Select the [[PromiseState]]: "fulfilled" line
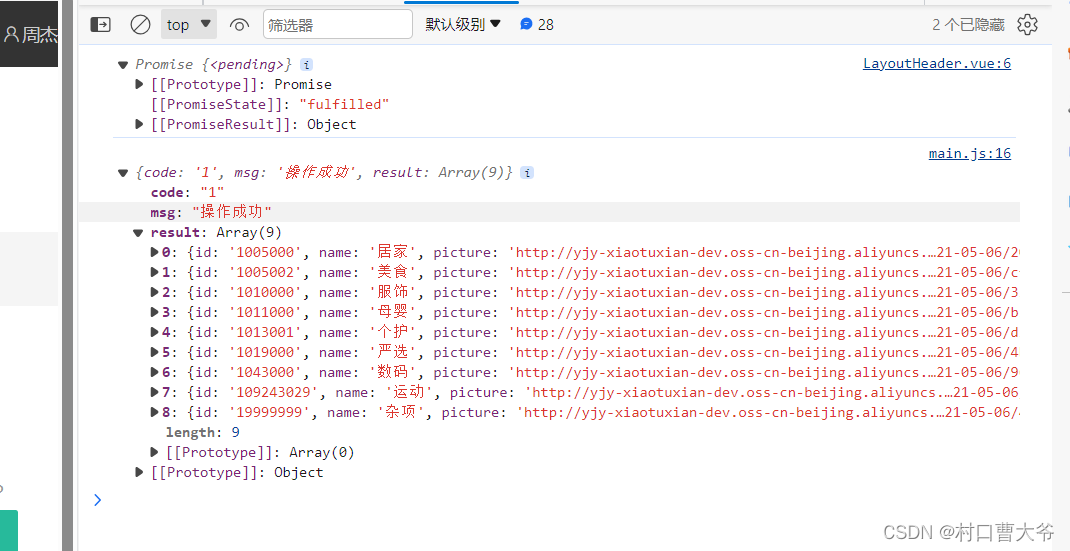The width and height of the screenshot is (1070, 551). tap(270, 104)
